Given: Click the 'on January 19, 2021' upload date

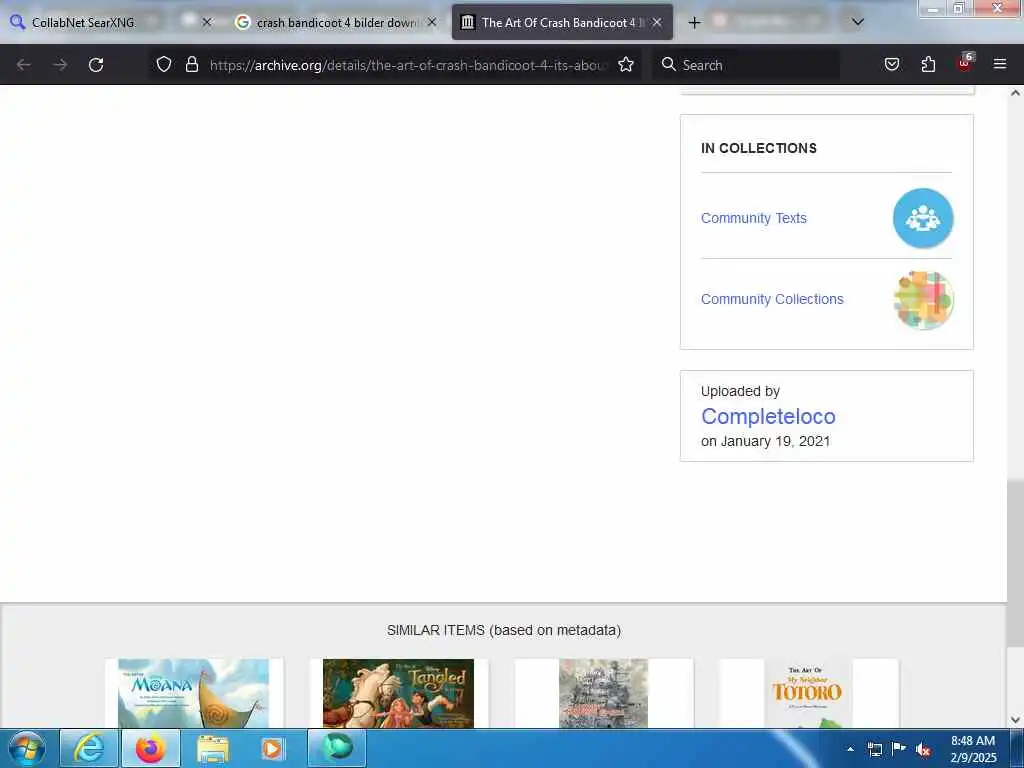Looking at the screenshot, I should point(765,441).
